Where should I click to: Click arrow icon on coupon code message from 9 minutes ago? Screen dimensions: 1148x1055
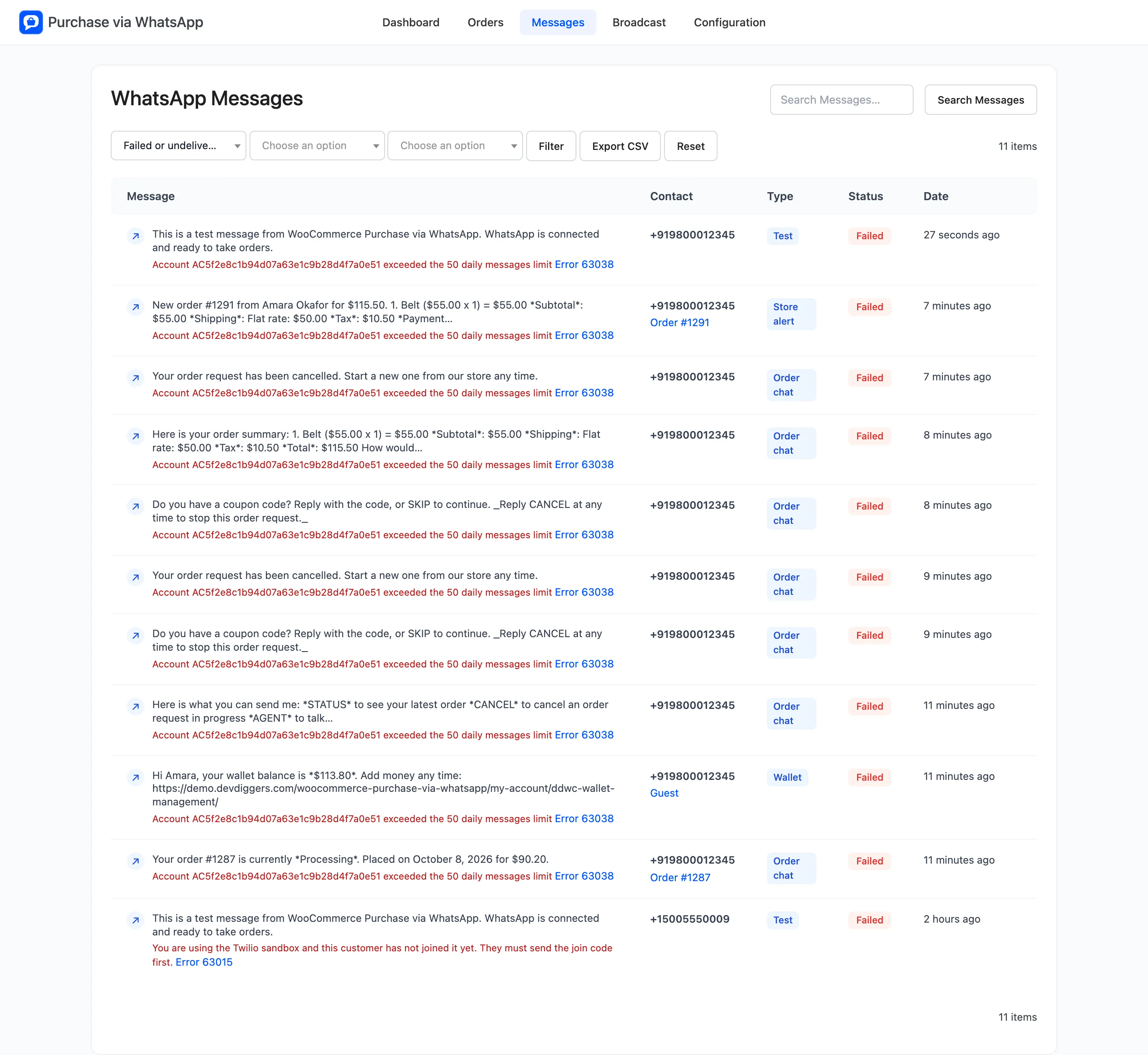pos(135,636)
